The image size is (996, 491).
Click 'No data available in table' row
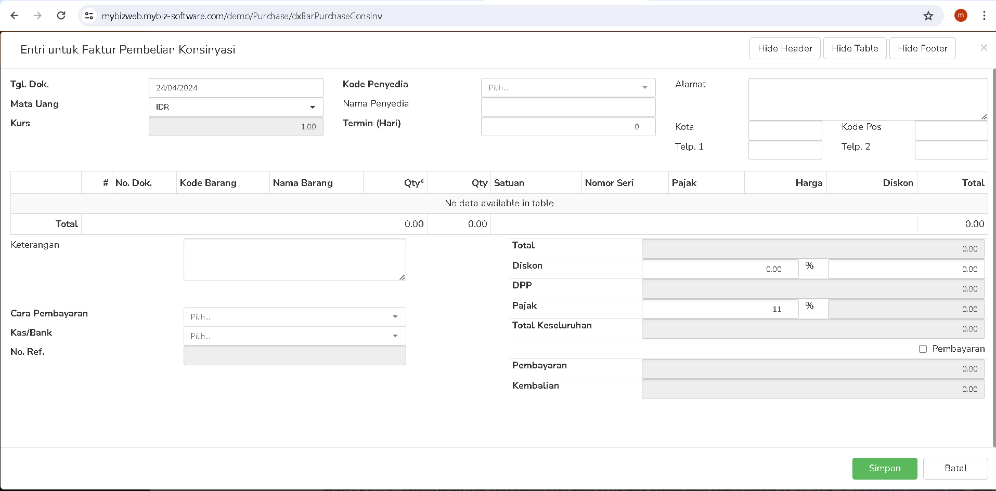(499, 203)
